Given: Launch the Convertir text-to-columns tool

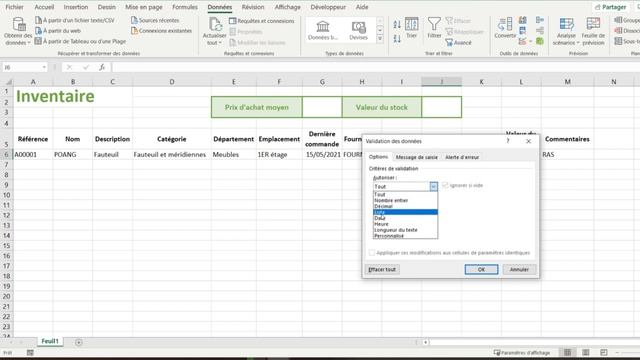Looking at the screenshot, I should coord(505,28).
